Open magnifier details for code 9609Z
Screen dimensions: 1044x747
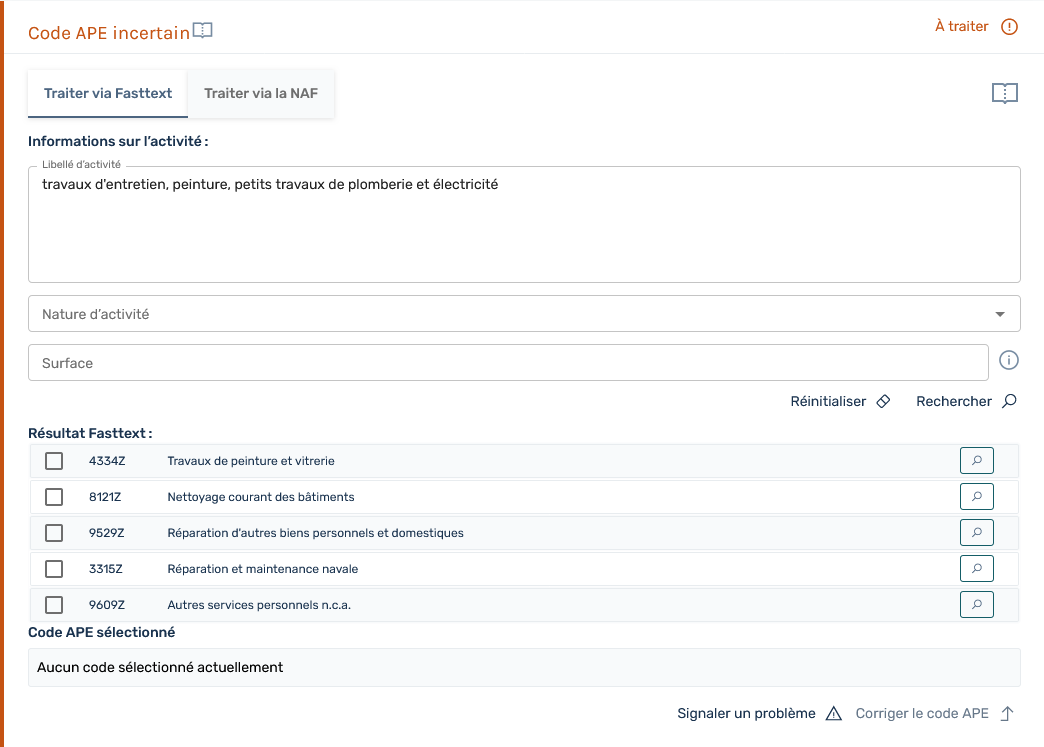pos(976,605)
